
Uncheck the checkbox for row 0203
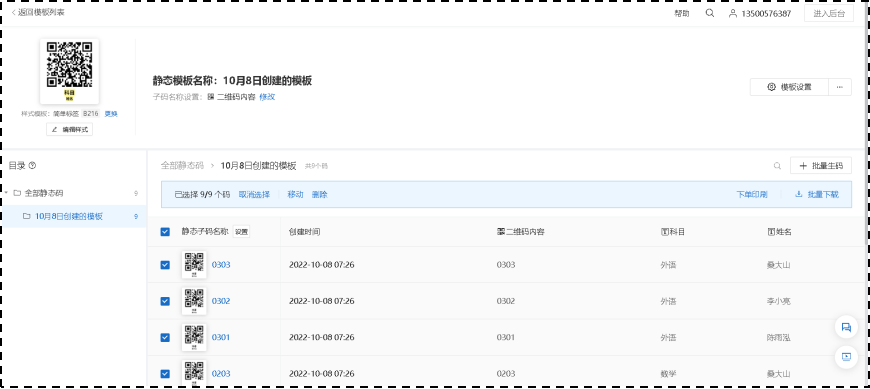(165, 373)
